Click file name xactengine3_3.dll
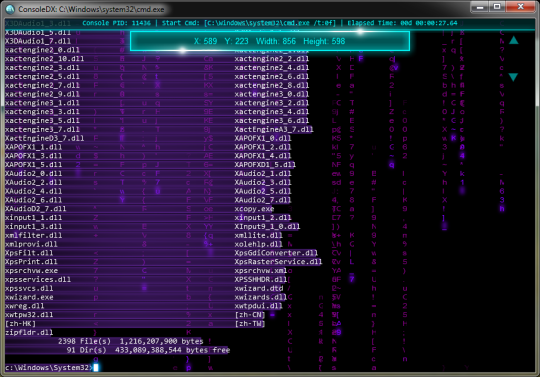This screenshot has width=540, height=377. (x=42, y=112)
